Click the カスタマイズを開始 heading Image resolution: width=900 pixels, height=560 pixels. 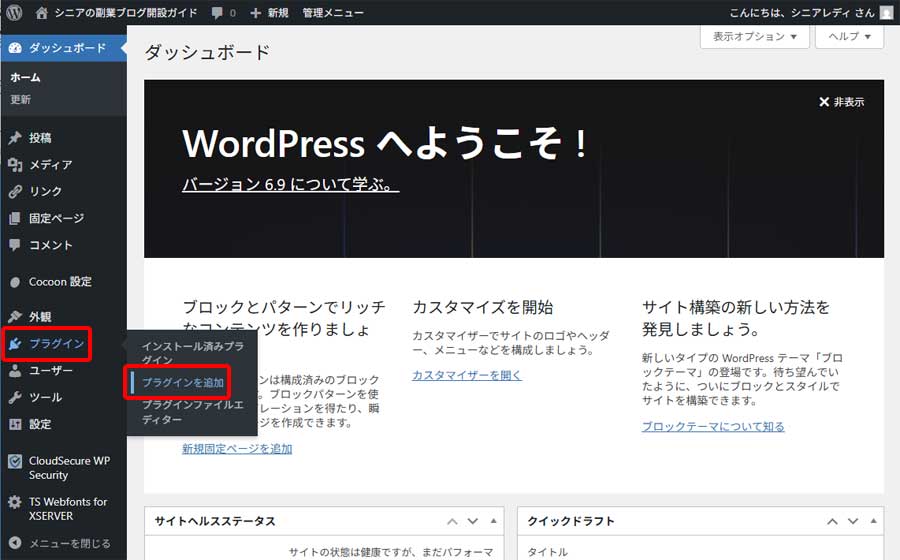(x=483, y=308)
